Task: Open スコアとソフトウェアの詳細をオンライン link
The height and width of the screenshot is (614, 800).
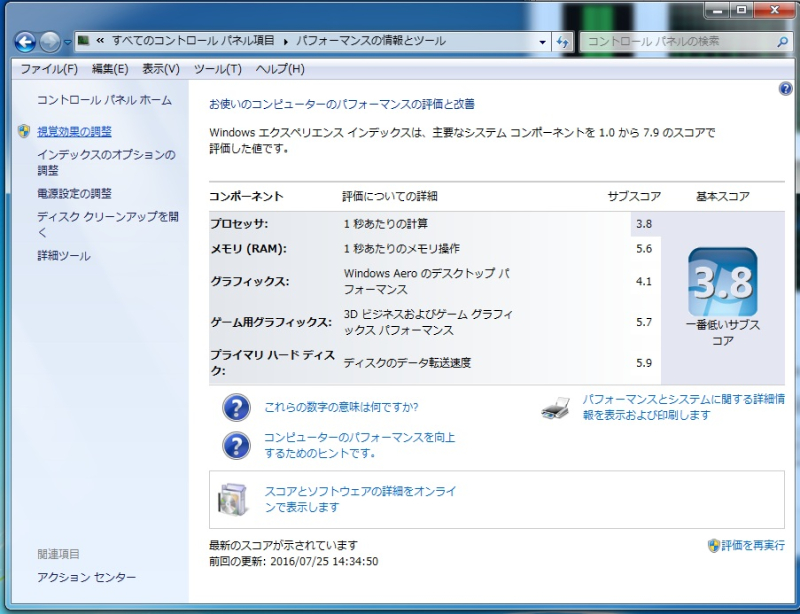Action: [x=360, y=499]
